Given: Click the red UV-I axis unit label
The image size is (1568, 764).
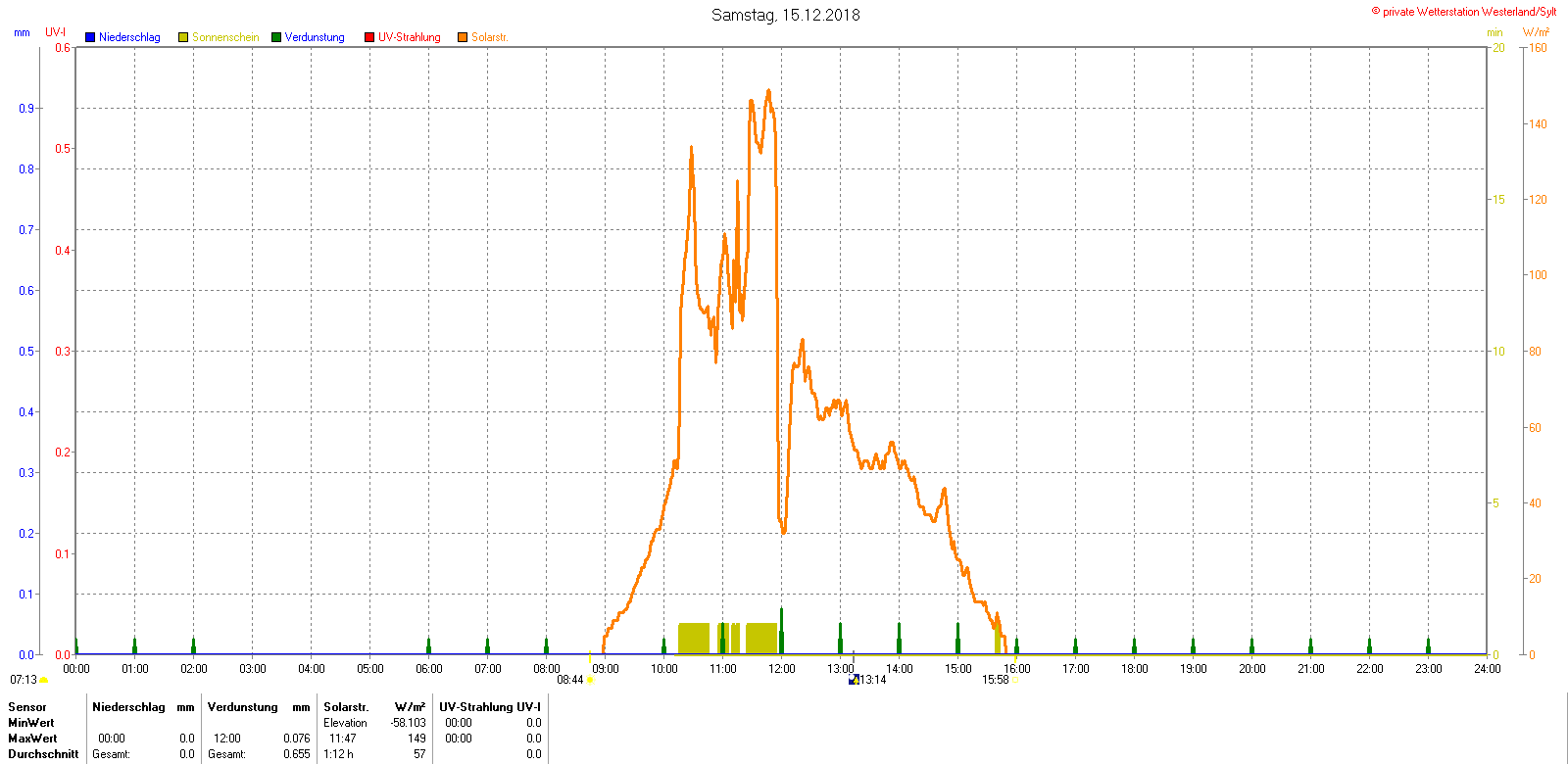Looking at the screenshot, I should [x=56, y=32].
